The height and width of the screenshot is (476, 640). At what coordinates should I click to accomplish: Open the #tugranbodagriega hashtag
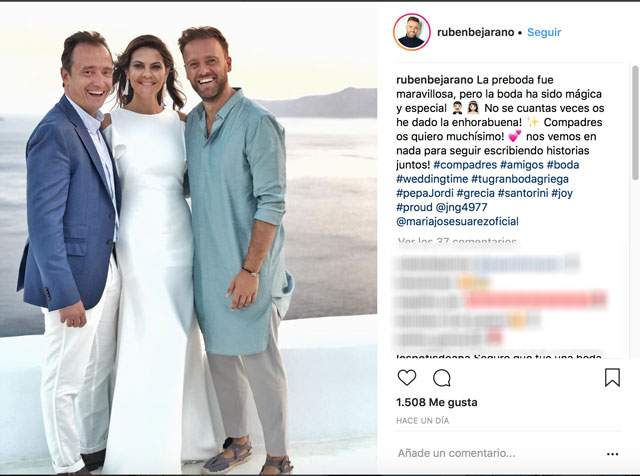tap(520, 179)
